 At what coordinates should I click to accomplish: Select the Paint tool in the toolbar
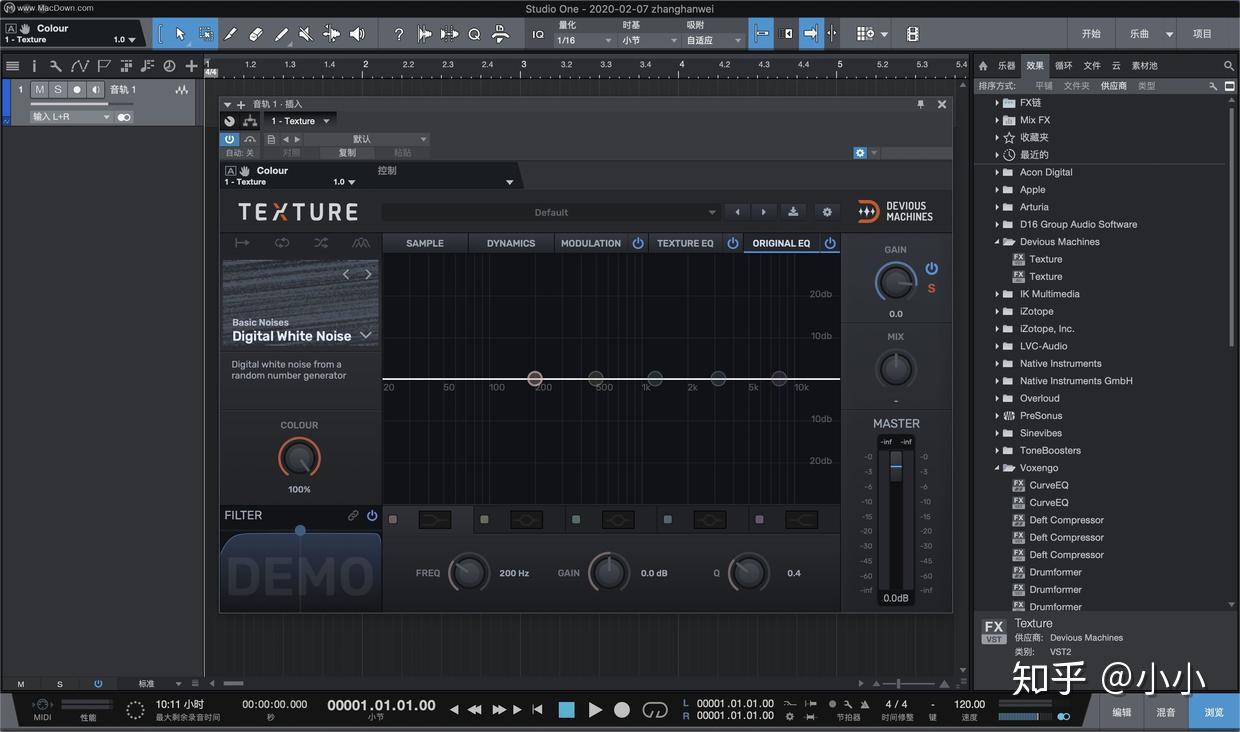point(282,33)
